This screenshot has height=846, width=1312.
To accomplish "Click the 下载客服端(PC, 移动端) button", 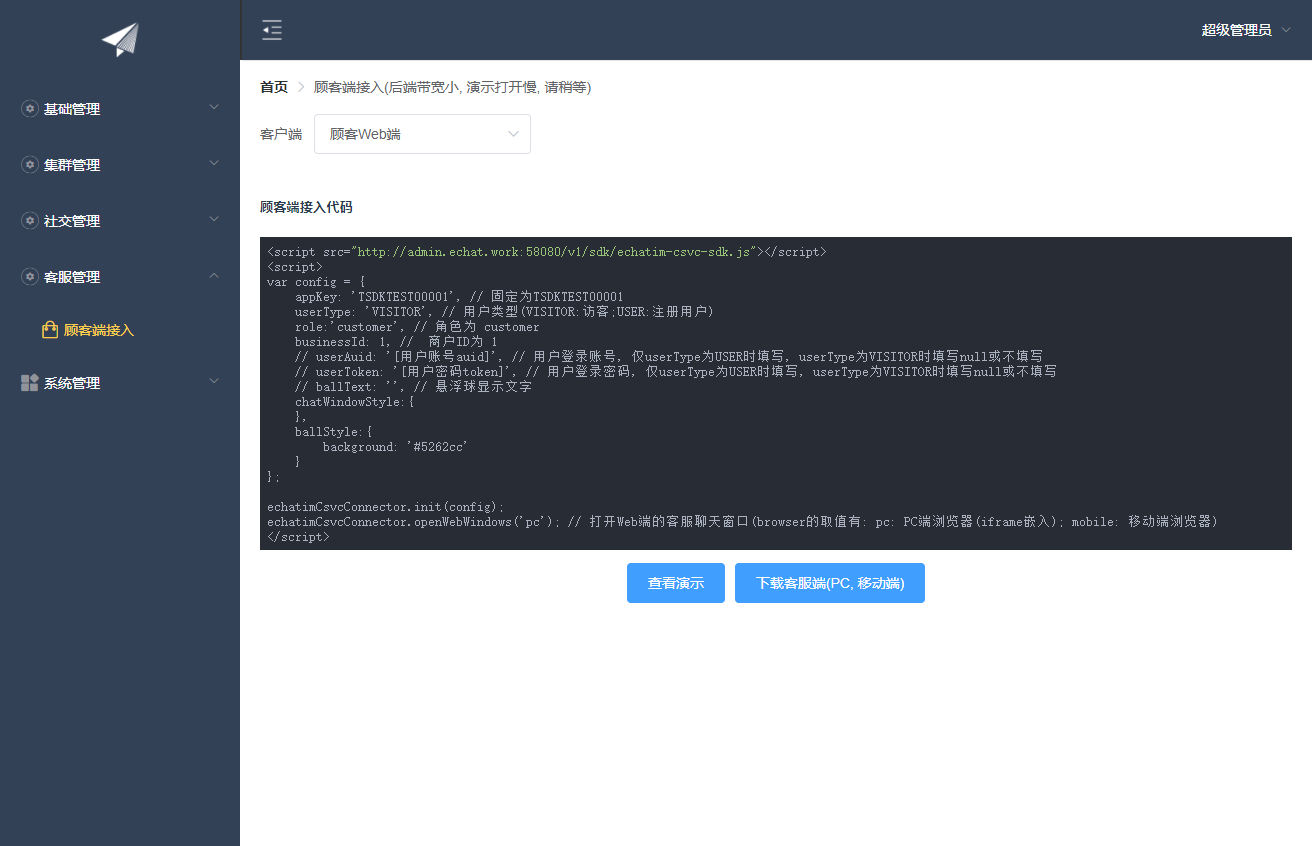I will pyautogui.click(x=829, y=583).
